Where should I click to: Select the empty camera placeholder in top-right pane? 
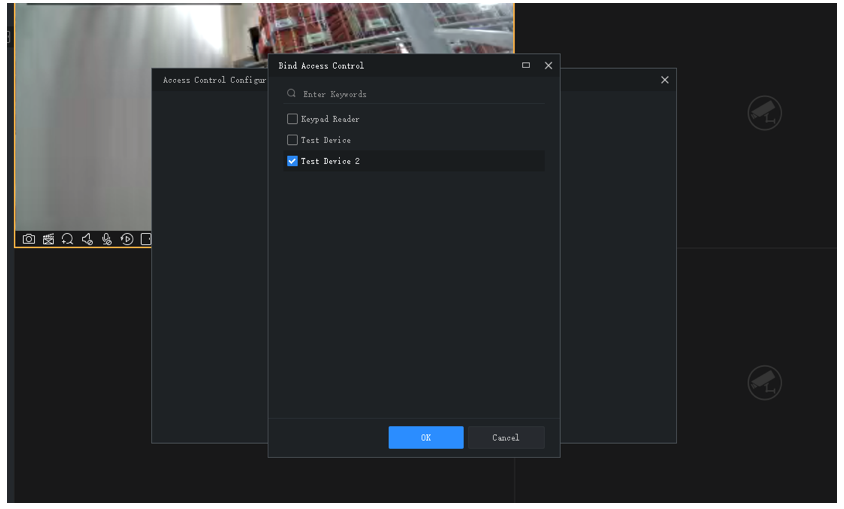pos(764,113)
